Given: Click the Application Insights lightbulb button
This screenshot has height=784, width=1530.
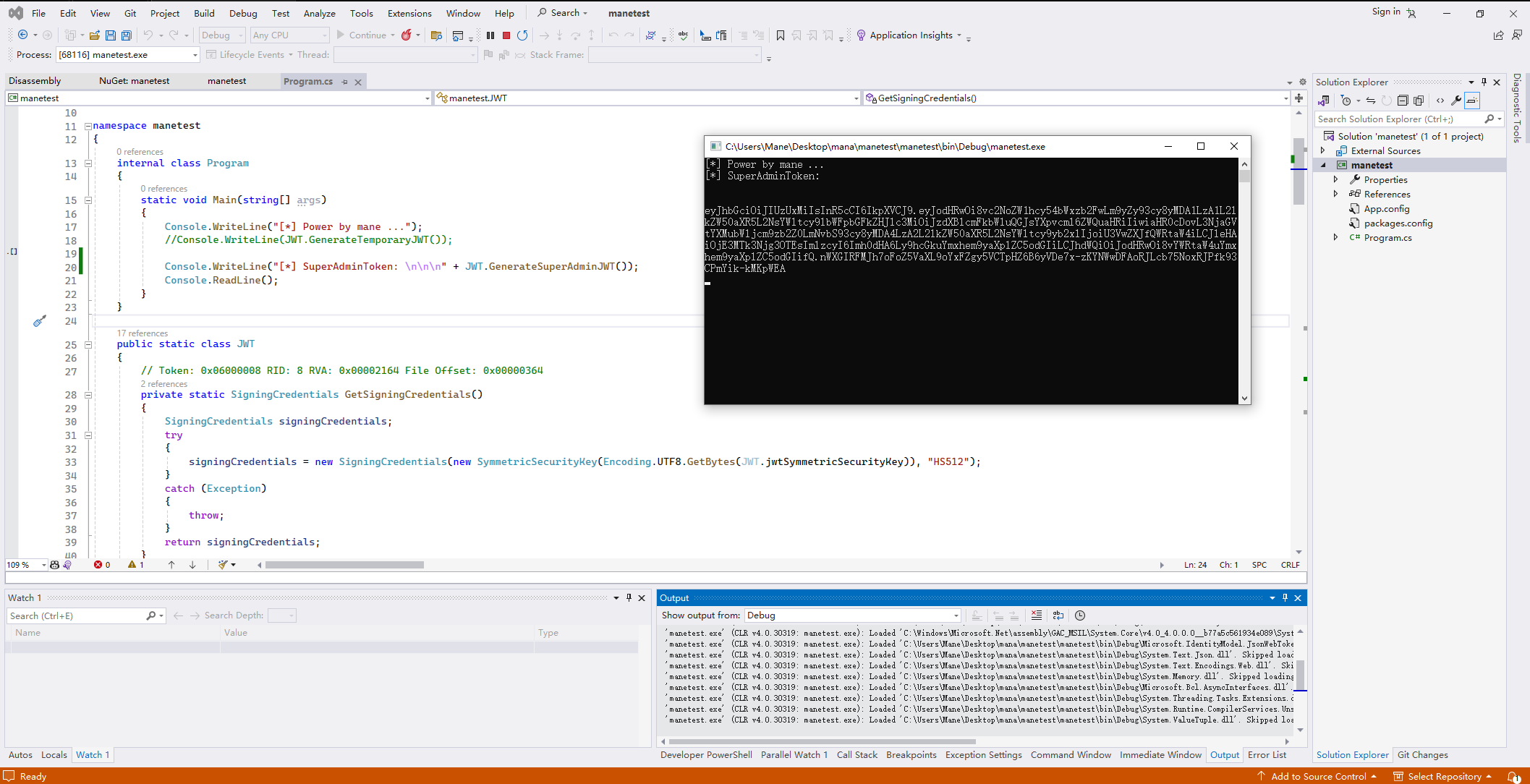Looking at the screenshot, I should [x=909, y=35].
